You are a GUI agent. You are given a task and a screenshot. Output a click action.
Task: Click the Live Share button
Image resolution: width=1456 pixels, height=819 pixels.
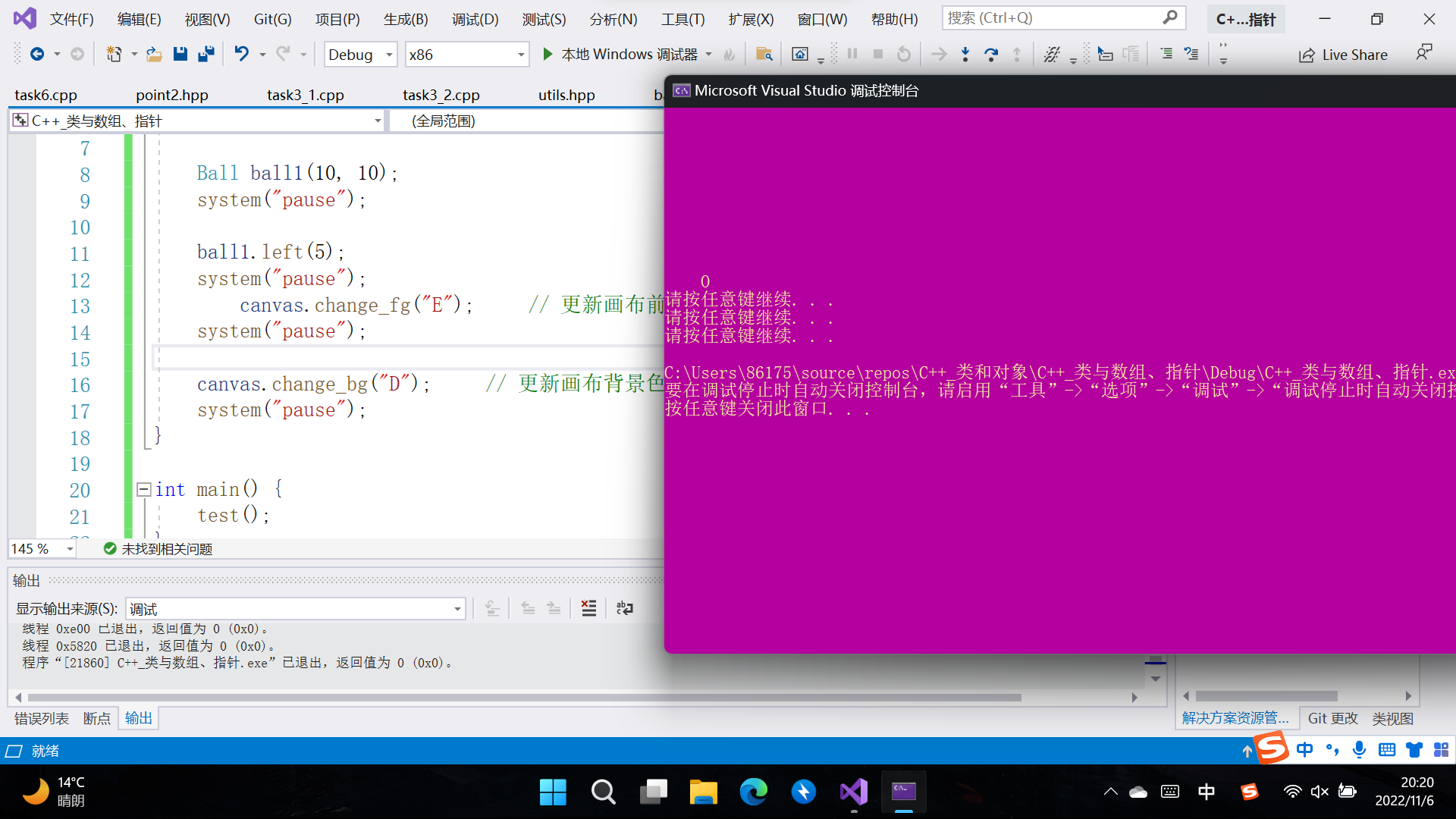[1343, 55]
